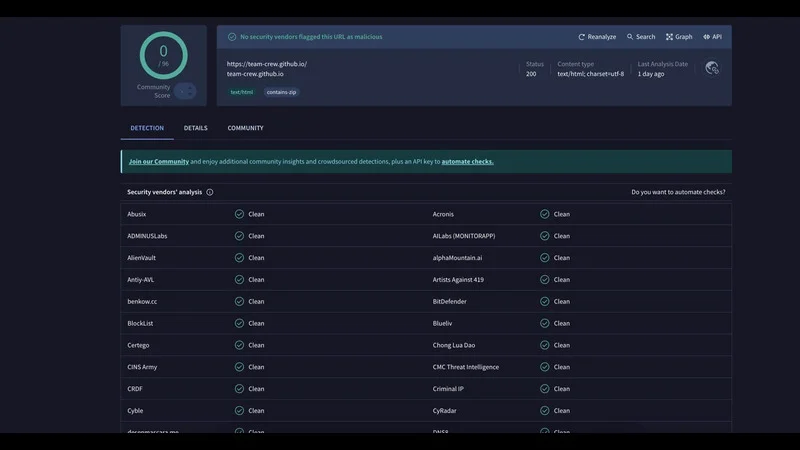Click the CINS Army clean check icon
Screen dimensions: 800x450
pyautogui.click(x=239, y=367)
